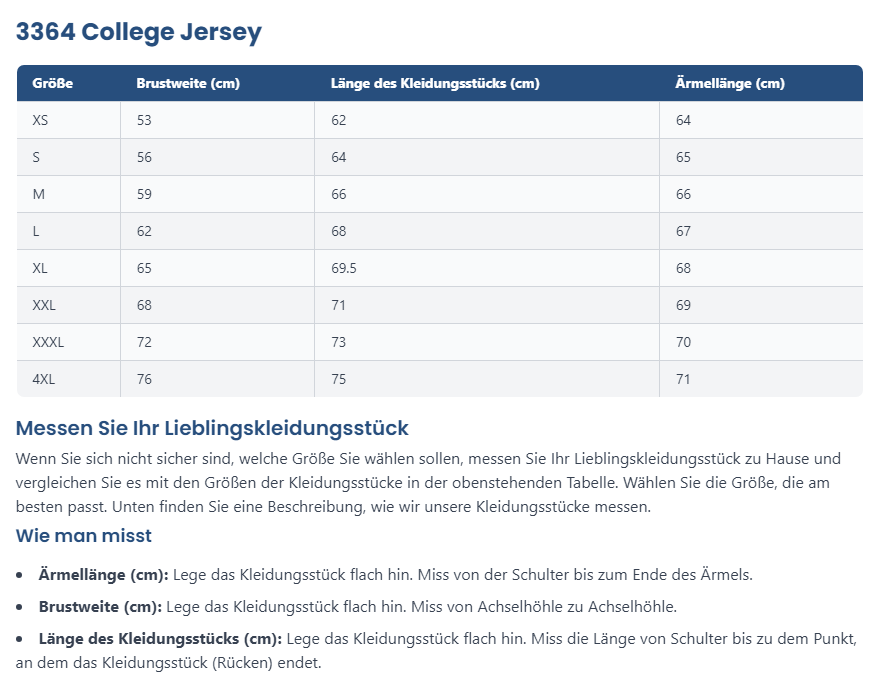Viewport: 878px width, 677px height.
Task: Click the XS size row label
Action: 40,120
